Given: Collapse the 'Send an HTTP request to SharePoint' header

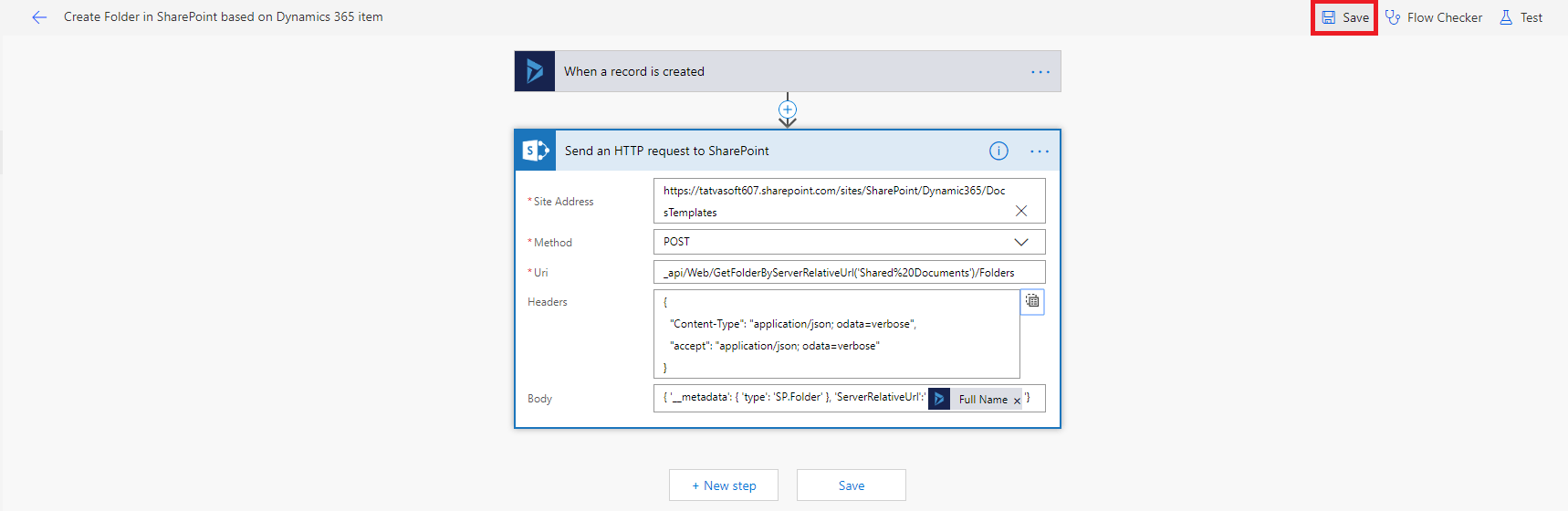Looking at the screenshot, I should point(788,151).
